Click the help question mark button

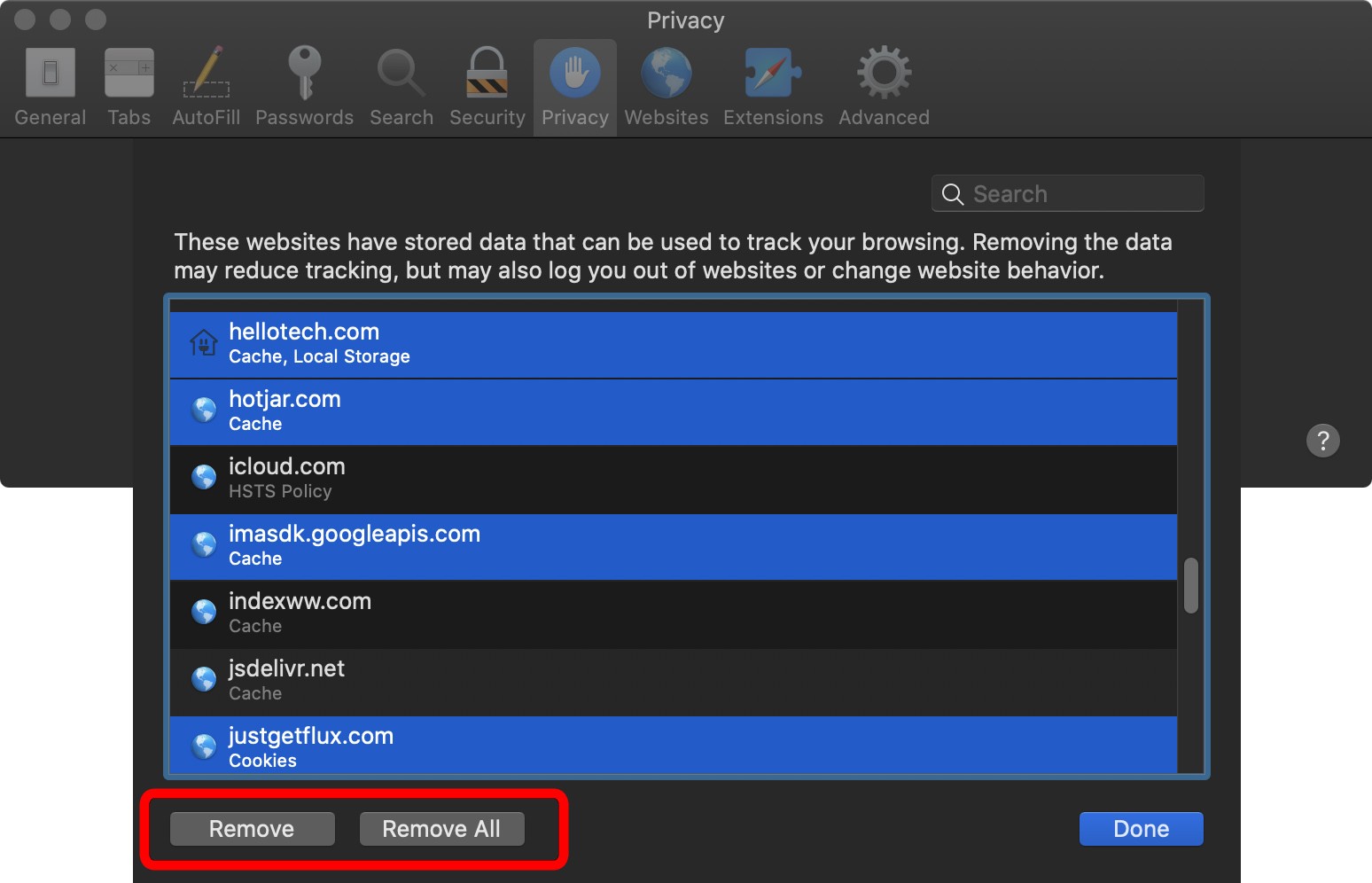pyautogui.click(x=1322, y=441)
